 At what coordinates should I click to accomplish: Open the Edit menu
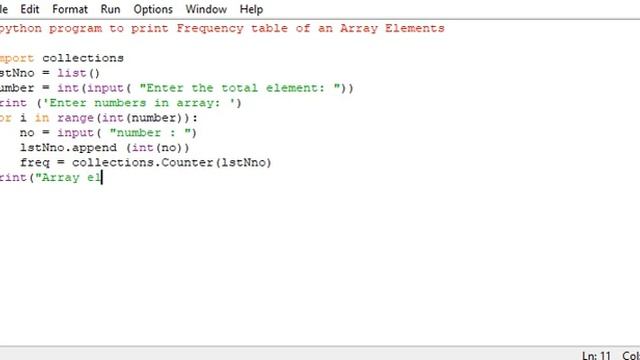30,9
